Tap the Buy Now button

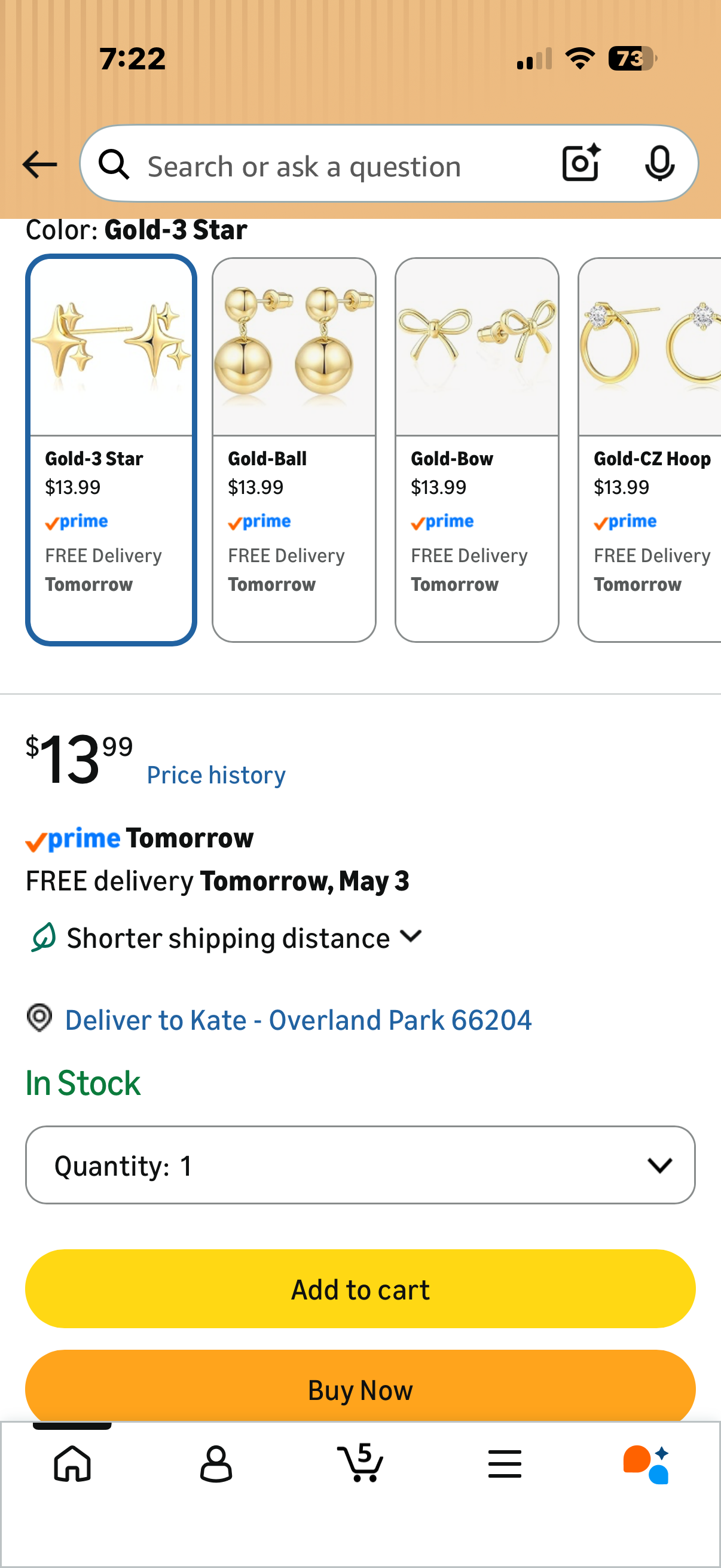(x=360, y=1387)
